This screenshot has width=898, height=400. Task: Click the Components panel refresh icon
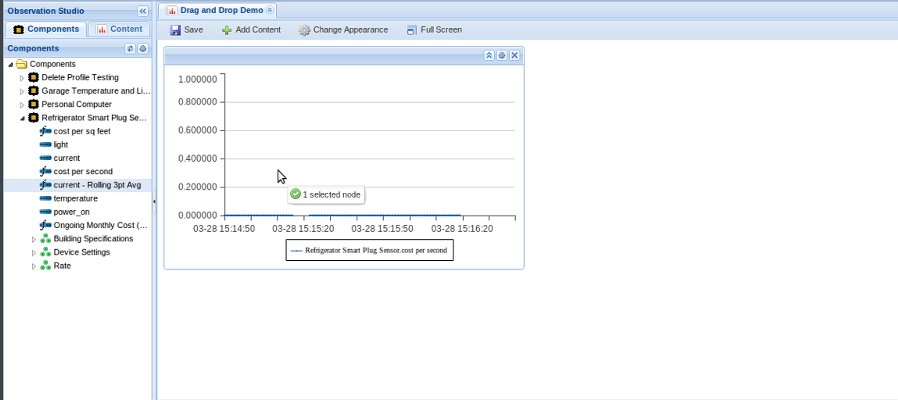click(x=130, y=48)
